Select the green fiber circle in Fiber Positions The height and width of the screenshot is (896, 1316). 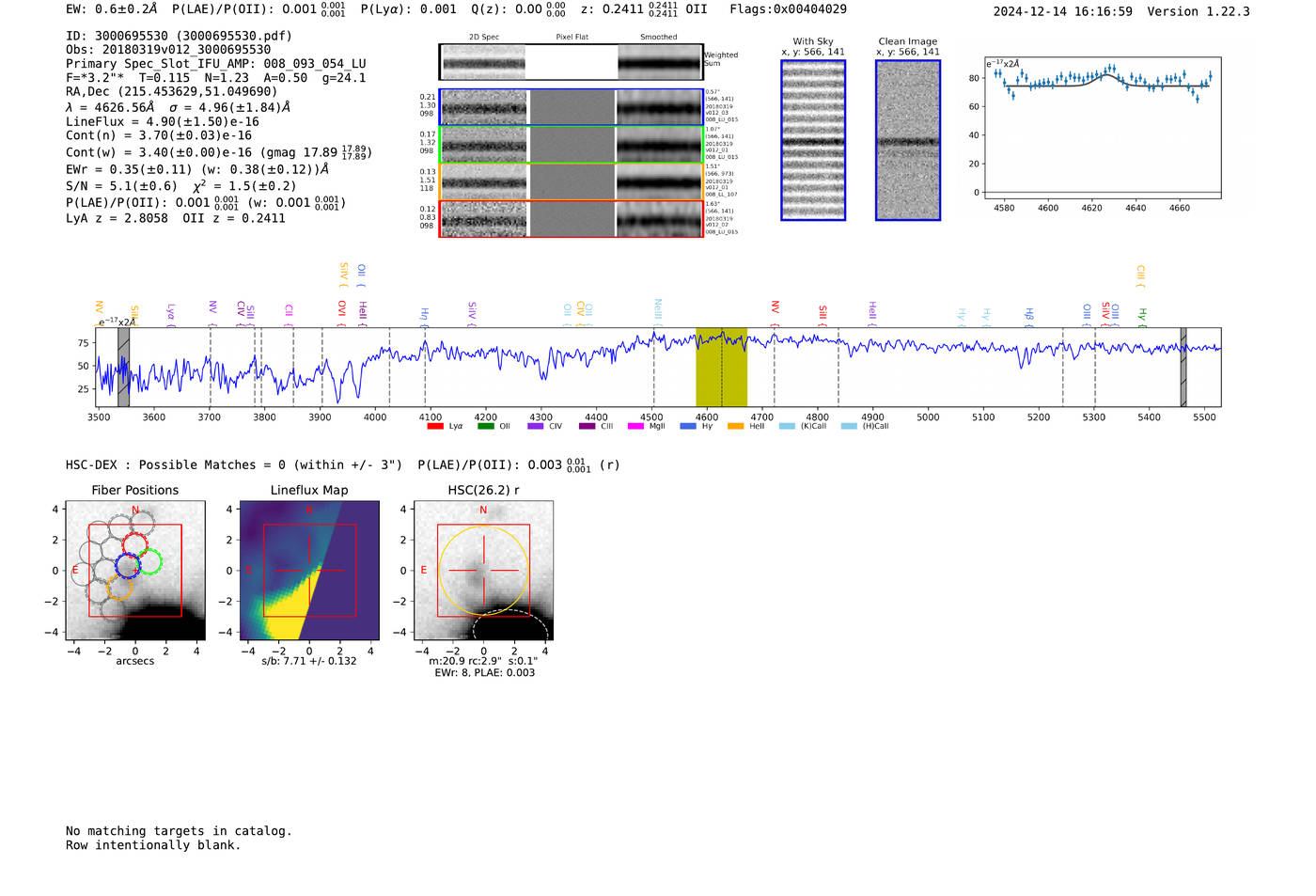(x=149, y=562)
